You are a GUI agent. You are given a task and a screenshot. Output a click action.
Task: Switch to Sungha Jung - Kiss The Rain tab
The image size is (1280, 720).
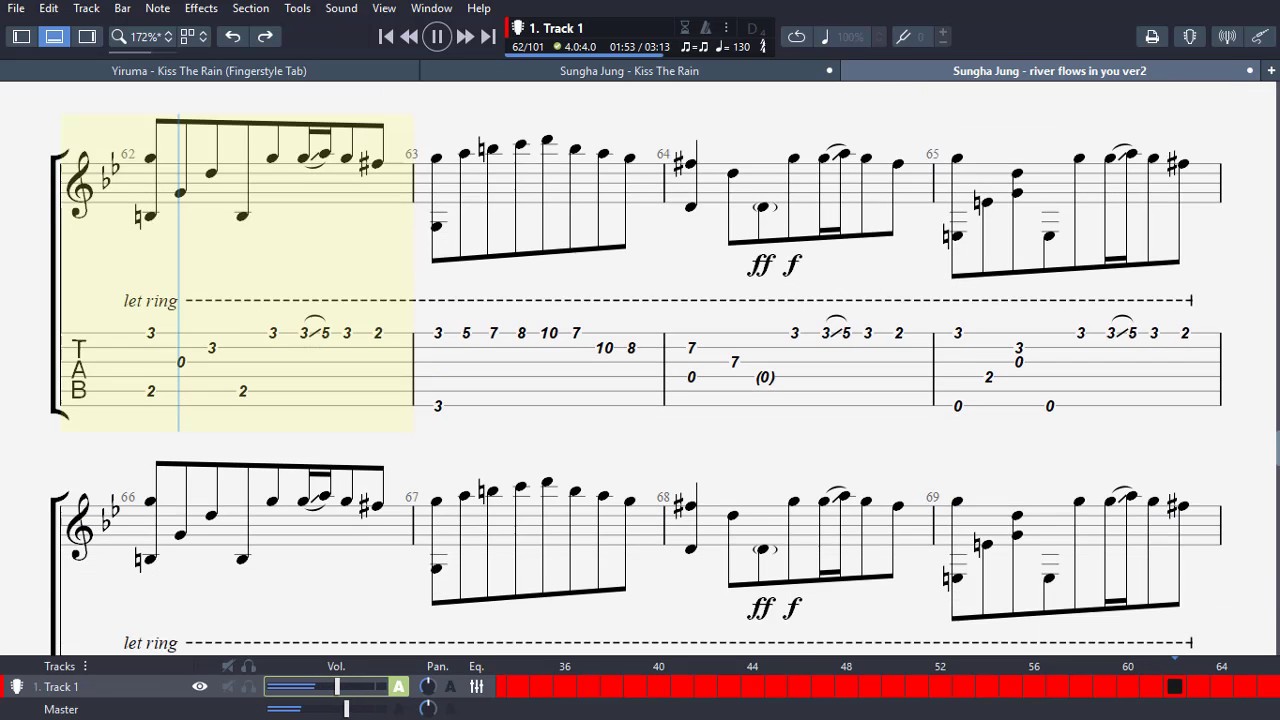[630, 71]
